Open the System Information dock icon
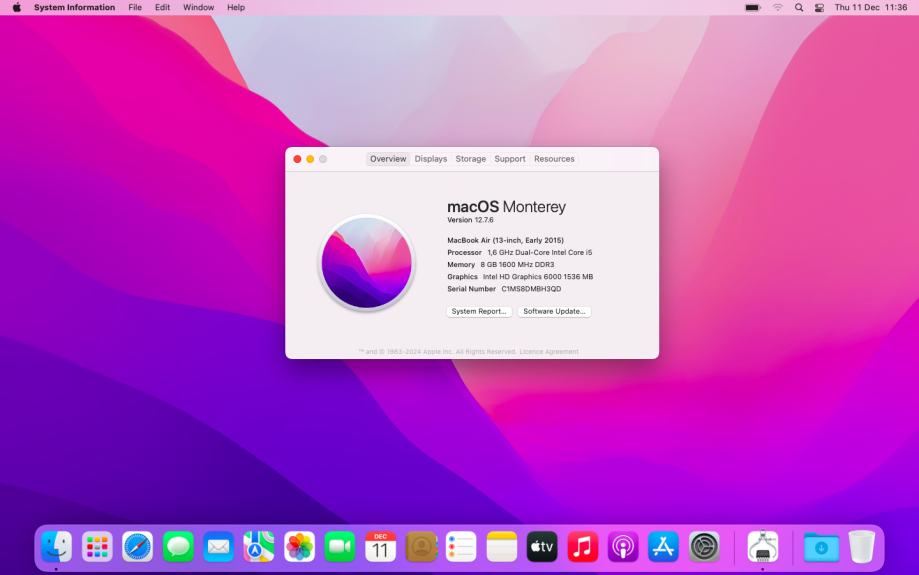The width and height of the screenshot is (919, 575). (x=763, y=547)
